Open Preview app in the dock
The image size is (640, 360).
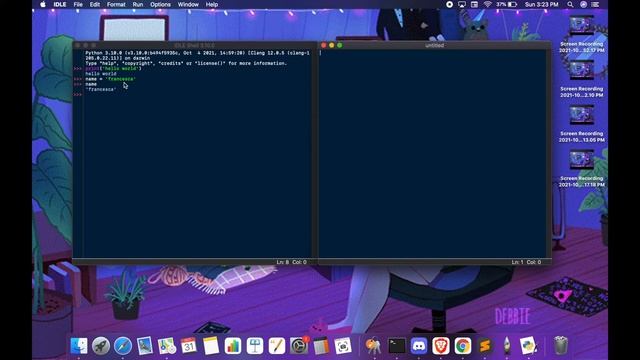pos(145,346)
